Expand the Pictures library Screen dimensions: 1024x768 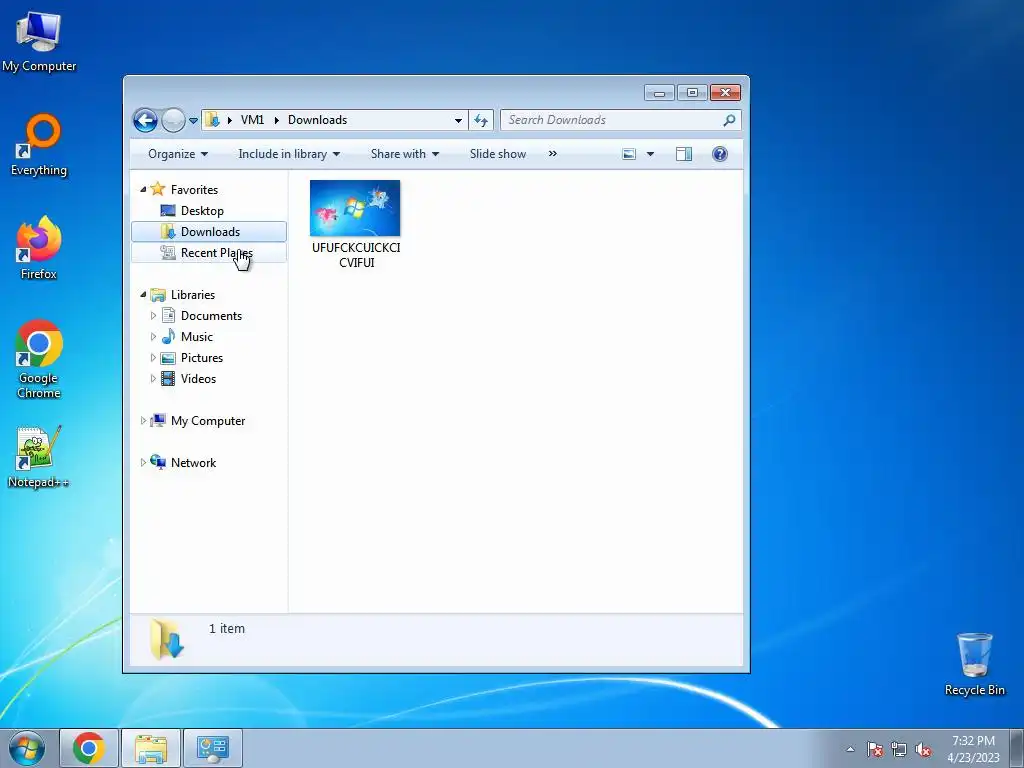click(x=153, y=358)
